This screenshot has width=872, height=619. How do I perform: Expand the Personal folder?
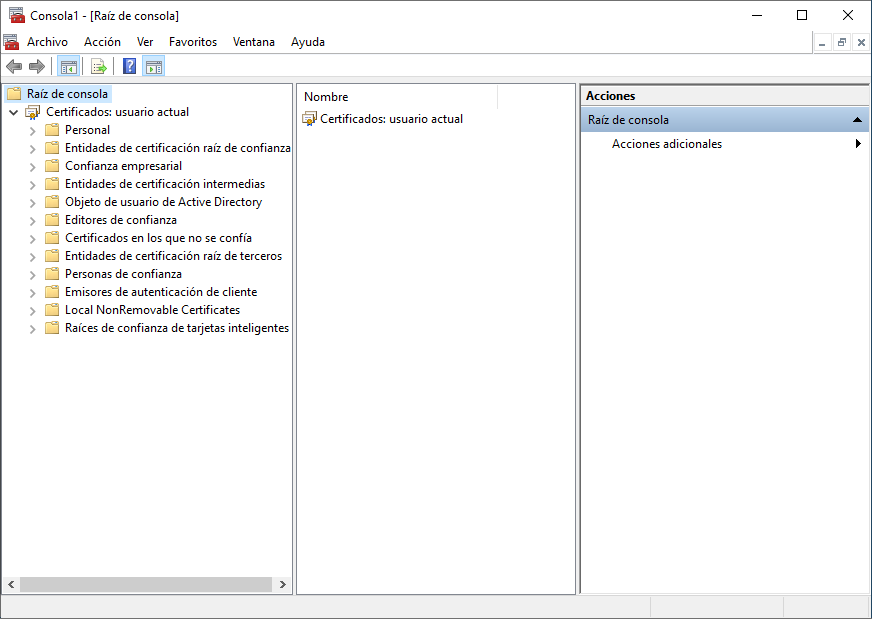[32, 130]
